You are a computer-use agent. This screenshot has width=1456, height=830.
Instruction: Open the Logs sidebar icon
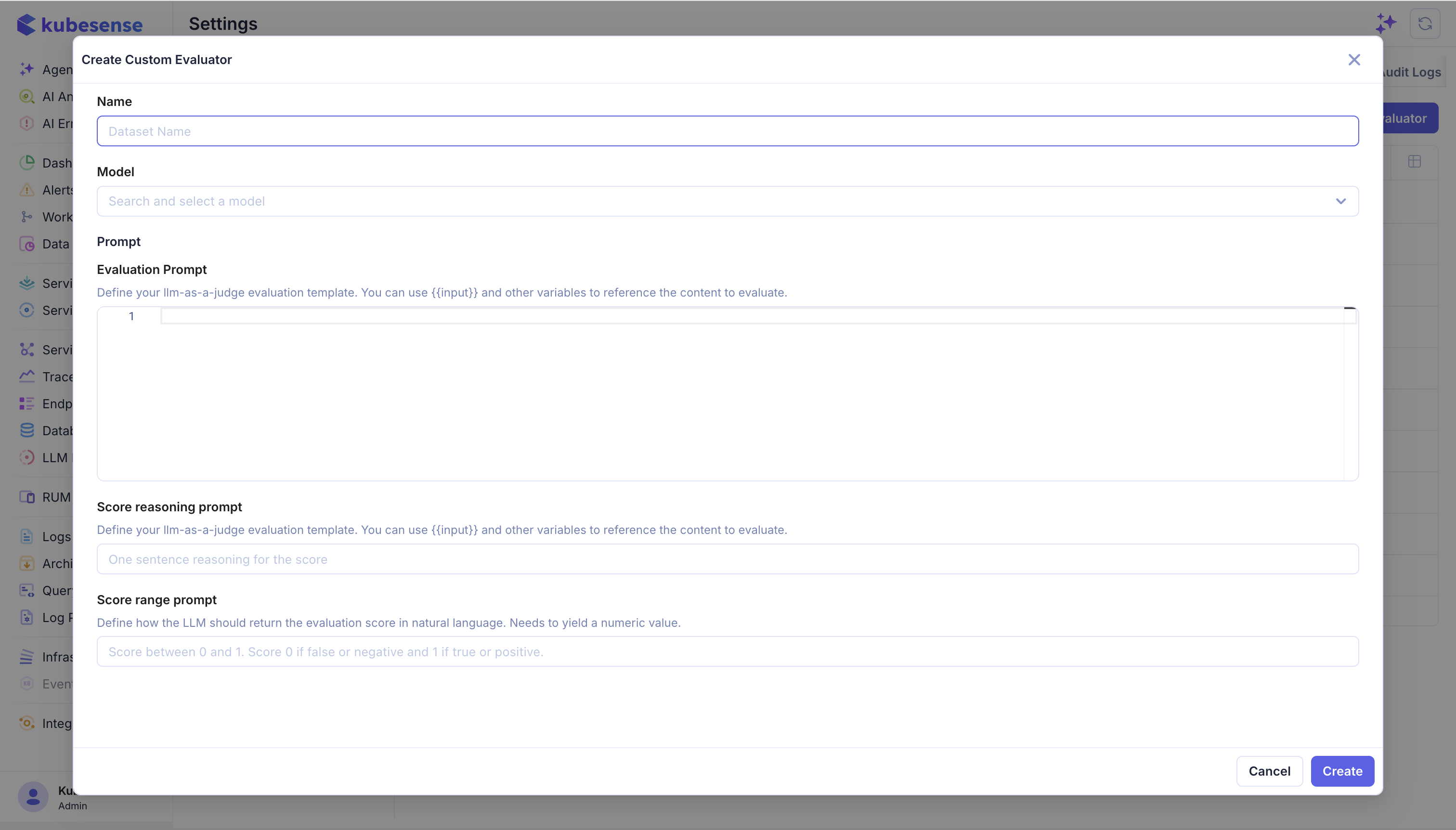point(26,536)
